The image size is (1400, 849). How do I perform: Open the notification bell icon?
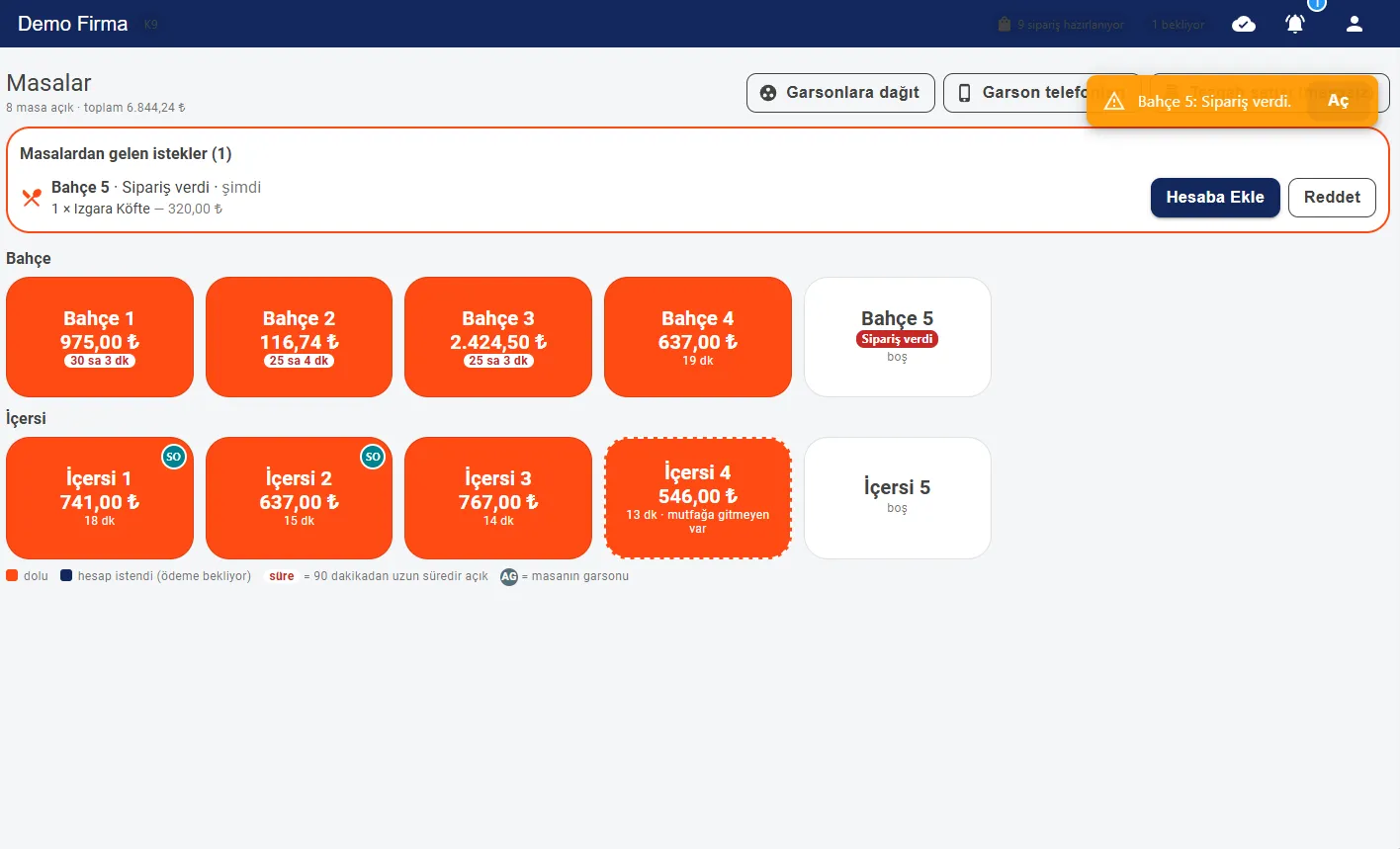click(1295, 24)
